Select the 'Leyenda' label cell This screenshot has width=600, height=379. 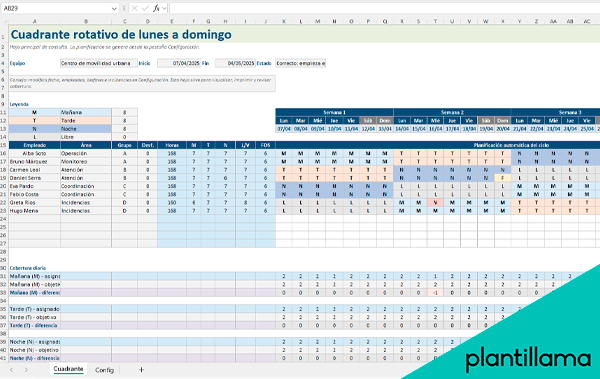[19, 104]
